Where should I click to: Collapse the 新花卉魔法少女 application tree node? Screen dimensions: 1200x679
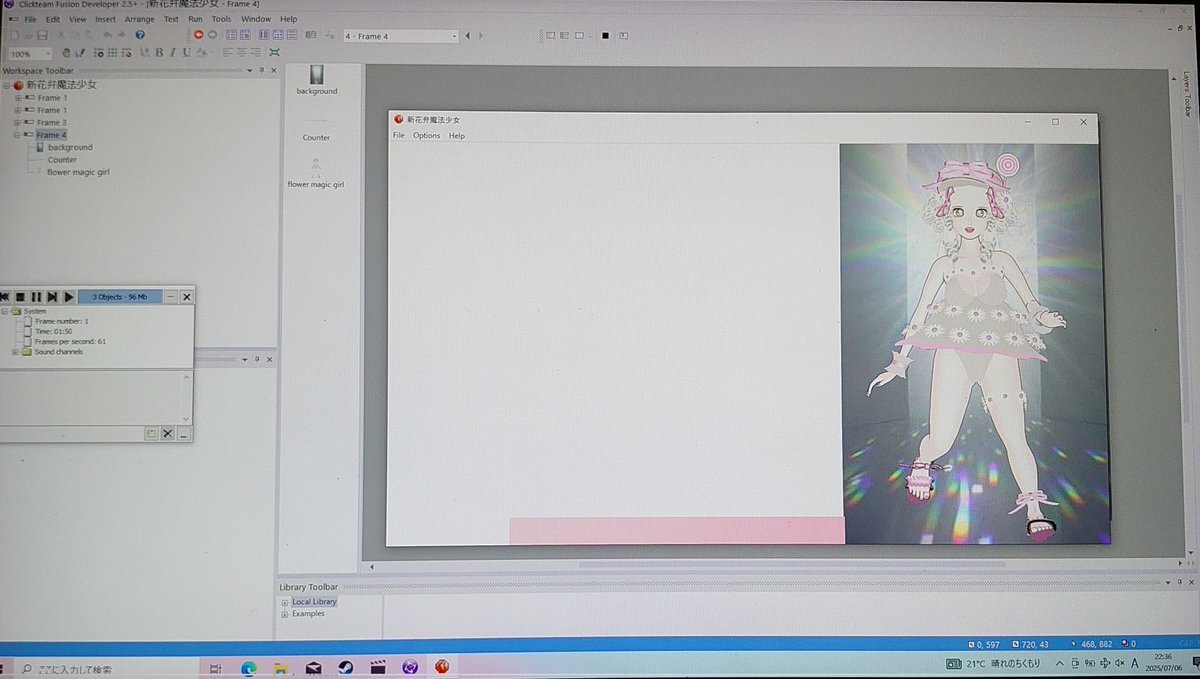7,86
